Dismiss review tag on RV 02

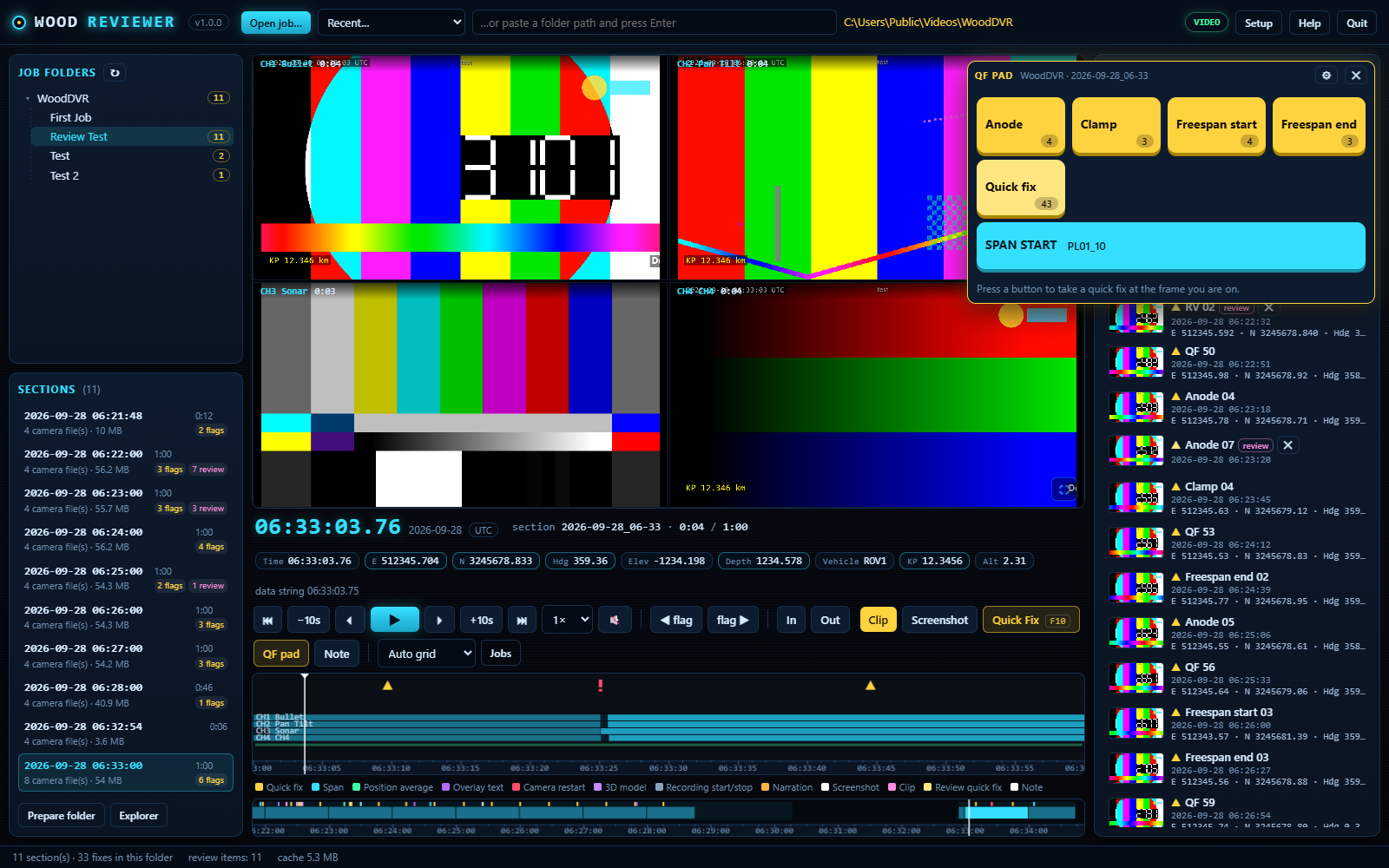pyautogui.click(x=1269, y=308)
